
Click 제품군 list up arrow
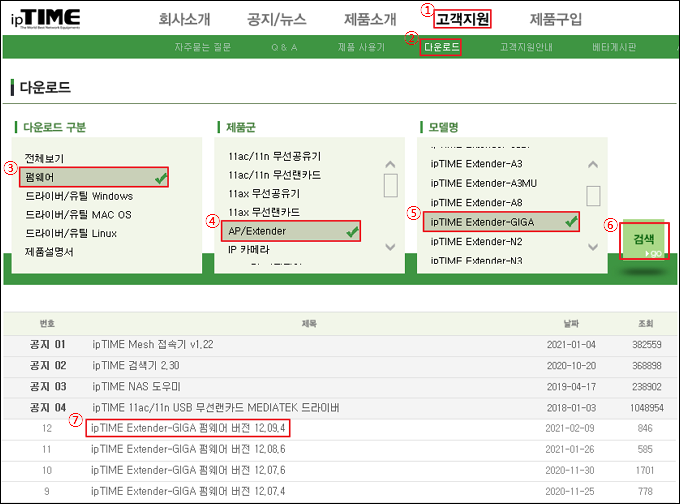tap(390, 164)
